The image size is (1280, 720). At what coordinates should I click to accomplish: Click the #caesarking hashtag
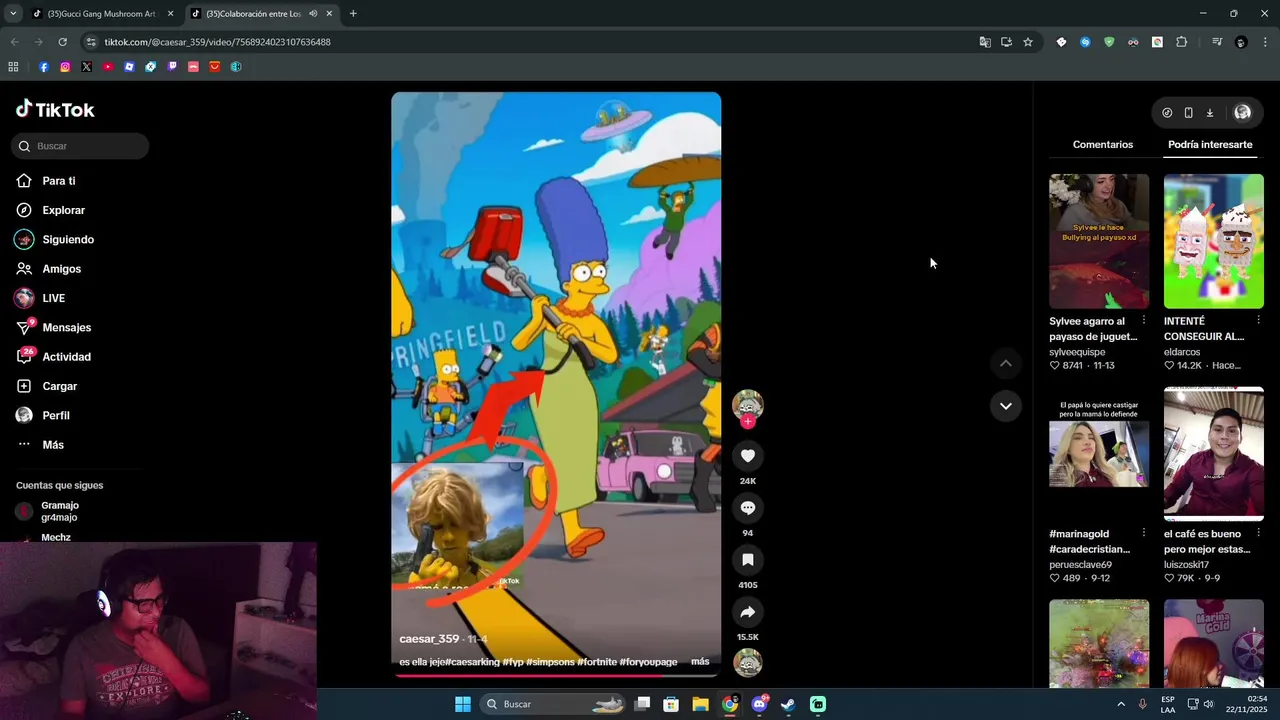[472, 662]
